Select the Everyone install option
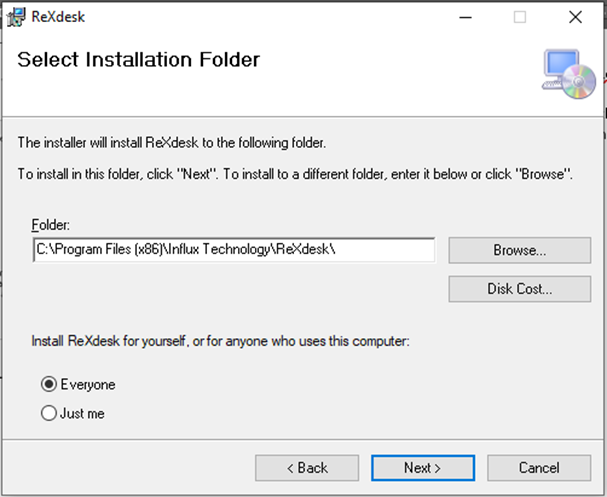607x497 pixels. (49, 385)
